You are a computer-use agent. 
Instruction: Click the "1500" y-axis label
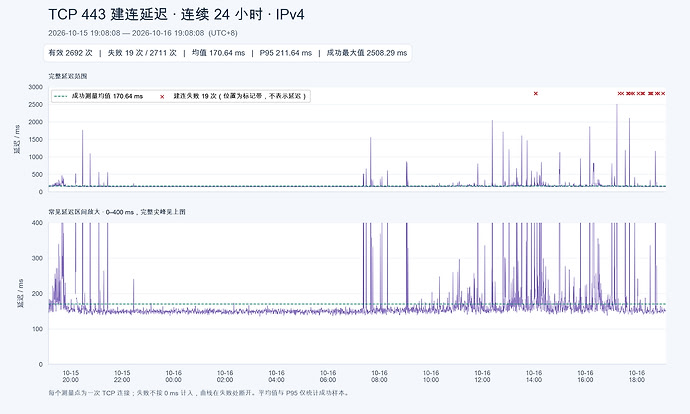(x=36, y=139)
